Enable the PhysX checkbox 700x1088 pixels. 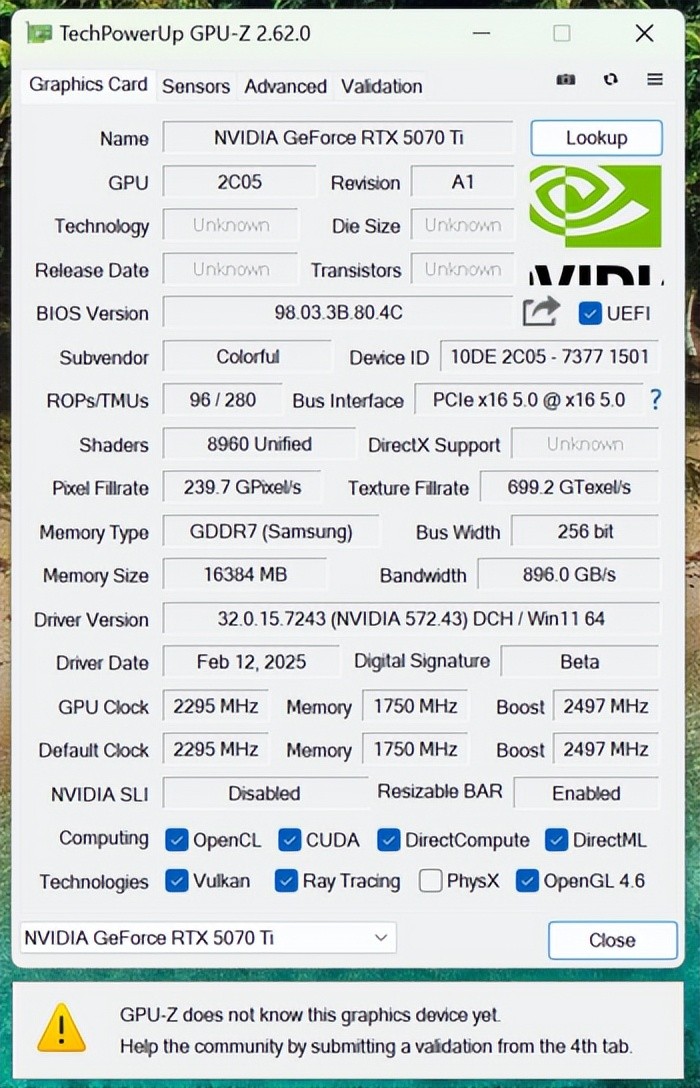[x=431, y=881]
